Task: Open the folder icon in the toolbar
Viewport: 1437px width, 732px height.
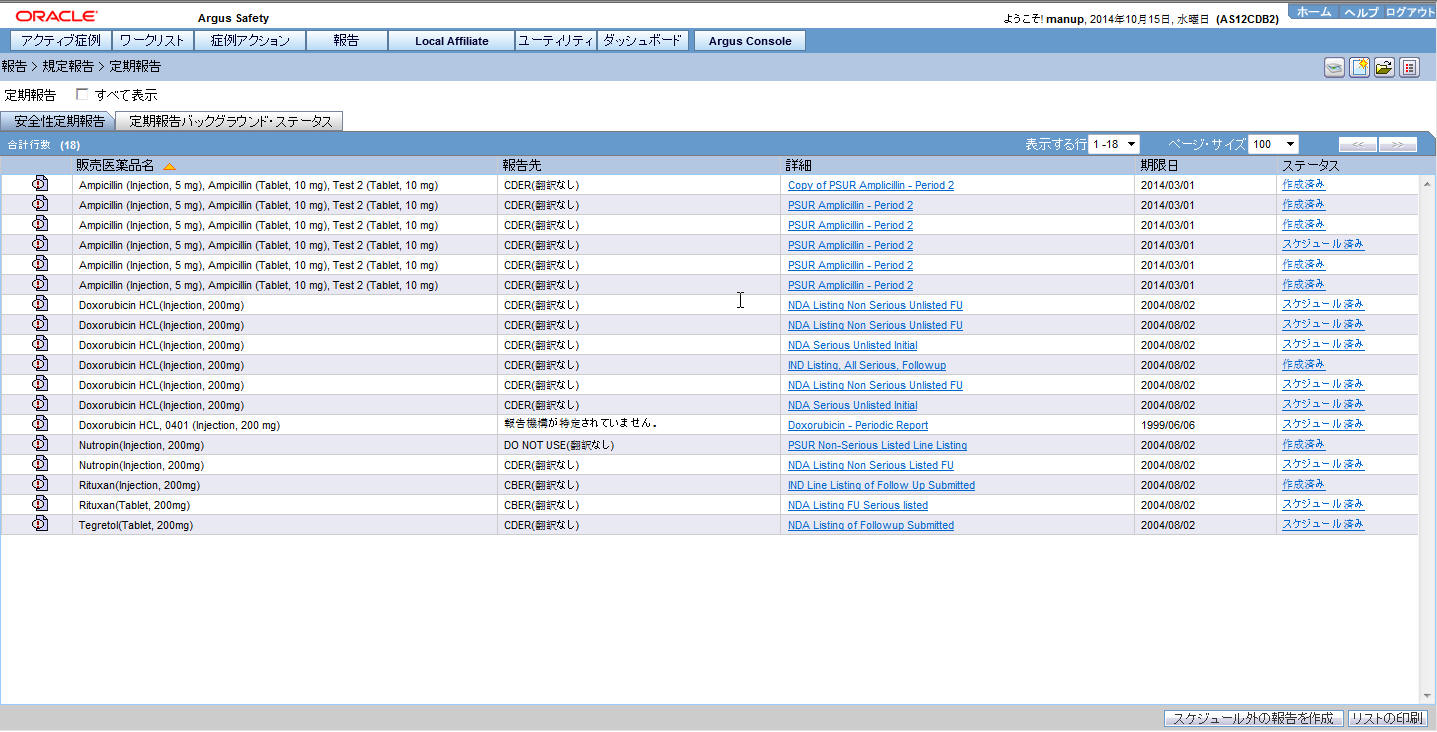Action: [x=1384, y=67]
